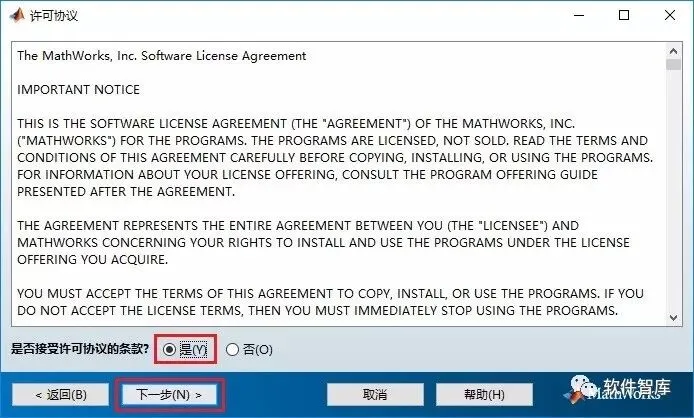Click the scroll-up arrow of license text

(x=673, y=51)
